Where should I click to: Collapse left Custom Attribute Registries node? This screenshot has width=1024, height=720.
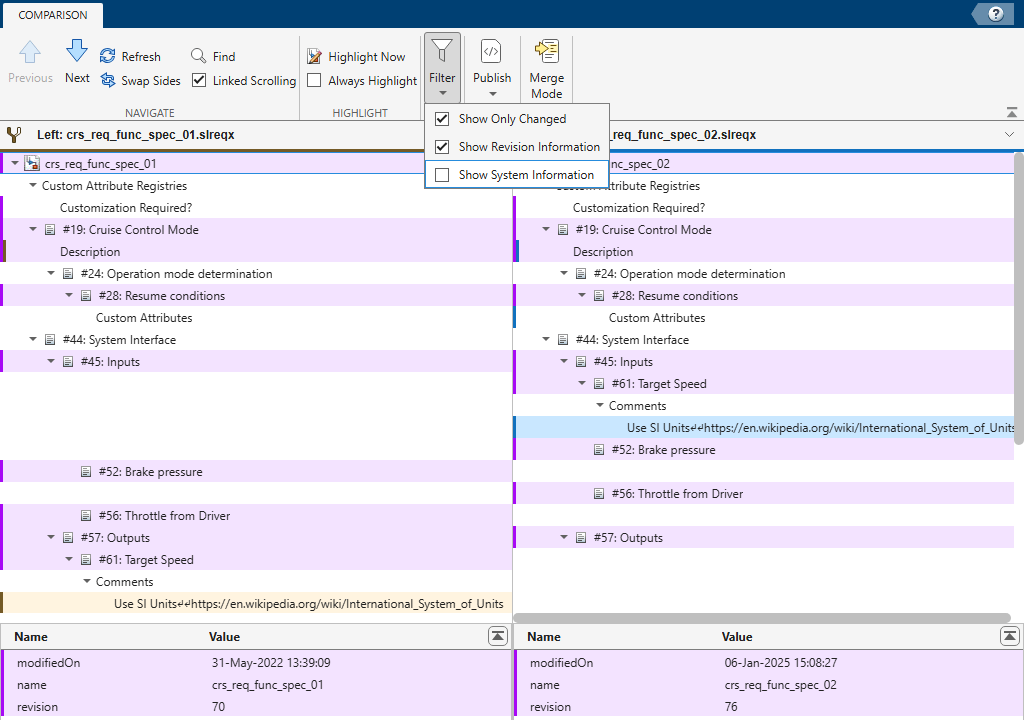pyautogui.click(x=33, y=186)
